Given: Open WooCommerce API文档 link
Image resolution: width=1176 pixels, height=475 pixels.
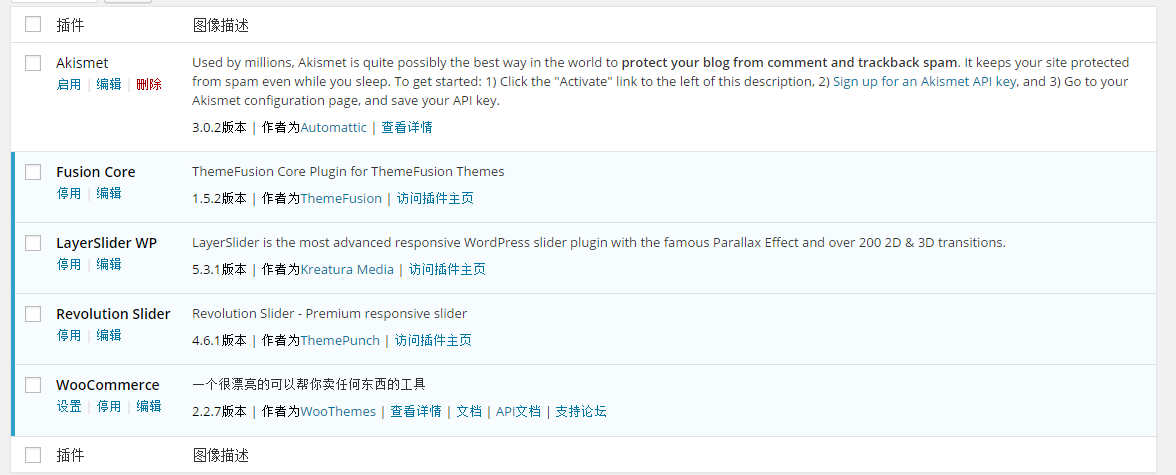Looking at the screenshot, I should pyautogui.click(x=518, y=412).
